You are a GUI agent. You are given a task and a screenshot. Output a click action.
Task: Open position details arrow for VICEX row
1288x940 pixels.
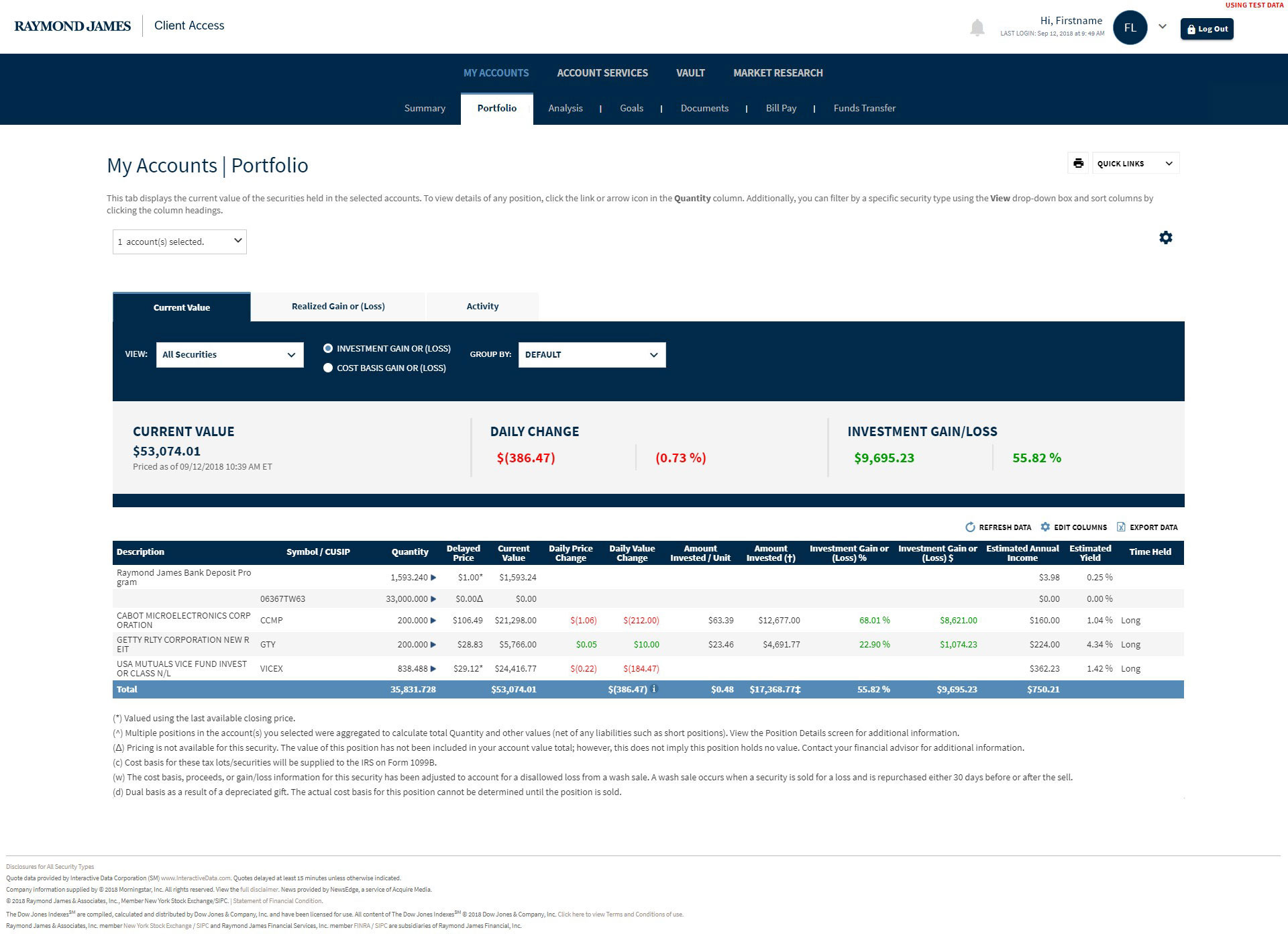[433, 669]
